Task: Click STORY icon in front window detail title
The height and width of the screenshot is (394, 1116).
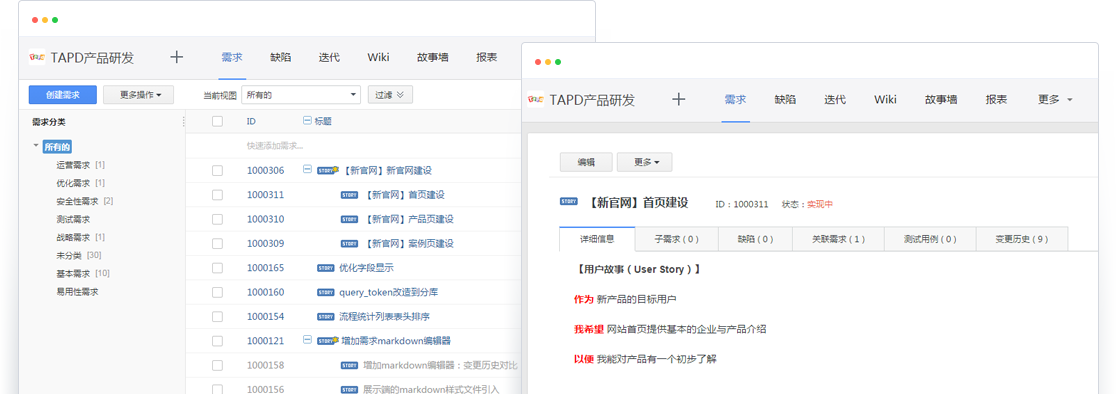Action: click(x=569, y=202)
